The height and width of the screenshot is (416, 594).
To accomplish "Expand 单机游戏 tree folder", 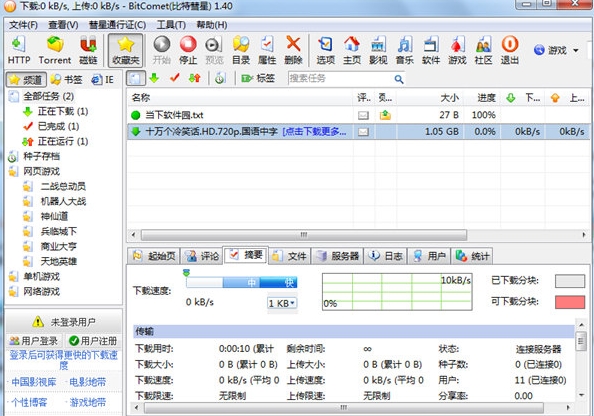I will [x=34, y=277].
